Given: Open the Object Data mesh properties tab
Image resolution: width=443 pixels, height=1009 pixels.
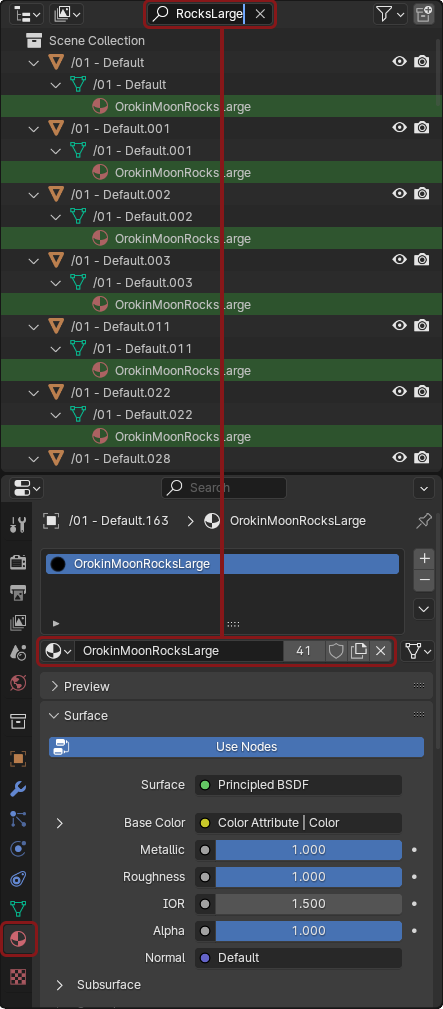Looking at the screenshot, I should [x=18, y=909].
